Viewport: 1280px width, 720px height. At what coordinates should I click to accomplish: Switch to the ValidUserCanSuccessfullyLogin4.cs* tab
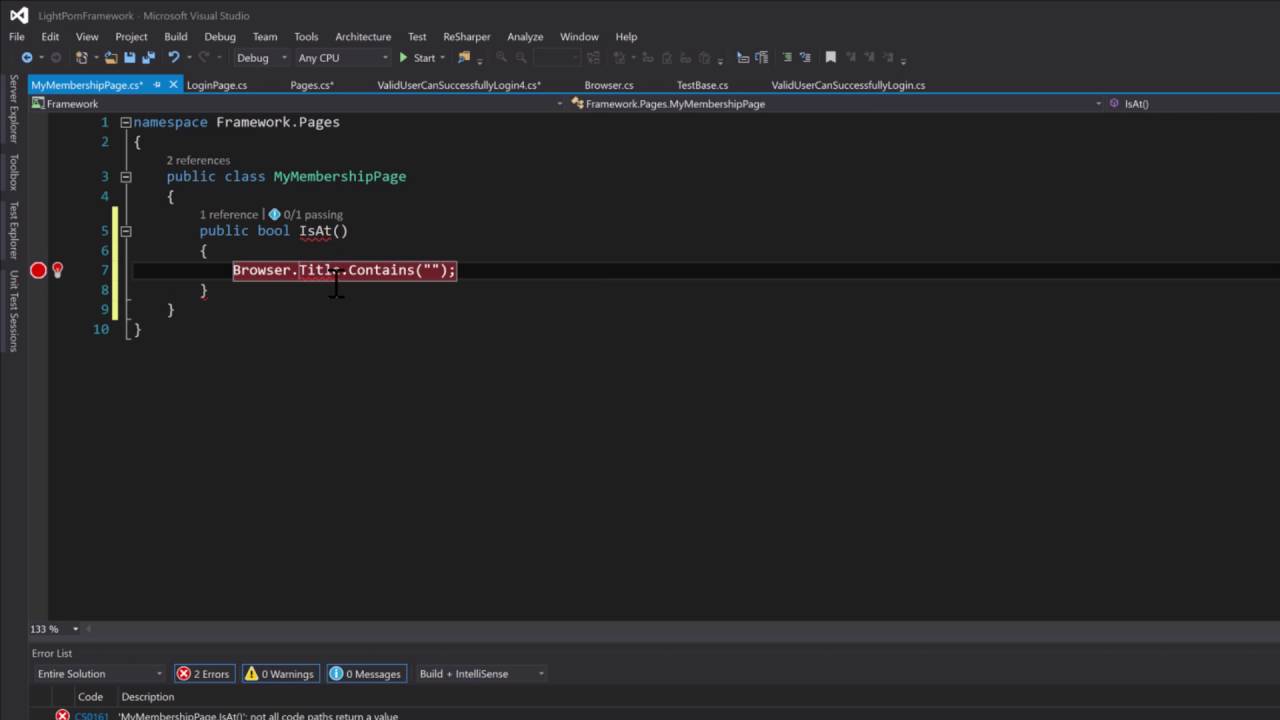pos(459,85)
